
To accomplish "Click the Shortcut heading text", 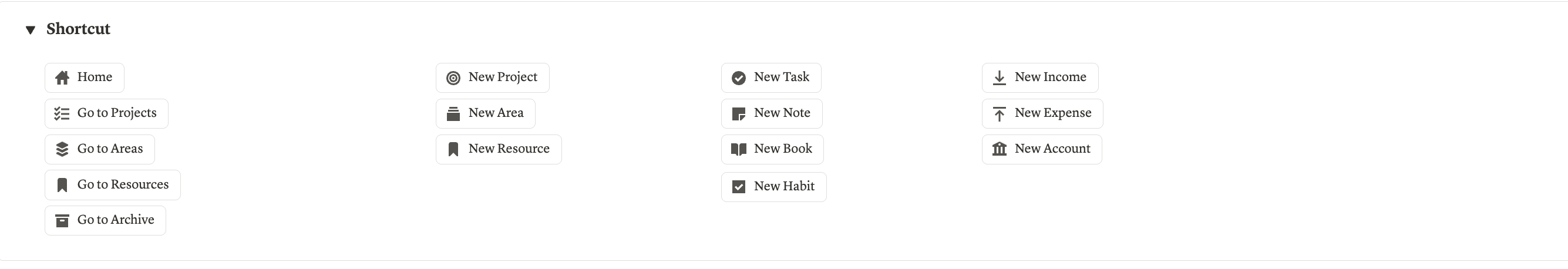I will 78,29.
